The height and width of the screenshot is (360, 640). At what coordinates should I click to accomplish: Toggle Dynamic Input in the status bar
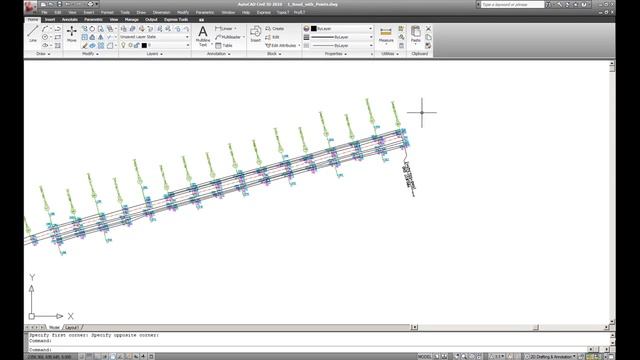click(136, 357)
